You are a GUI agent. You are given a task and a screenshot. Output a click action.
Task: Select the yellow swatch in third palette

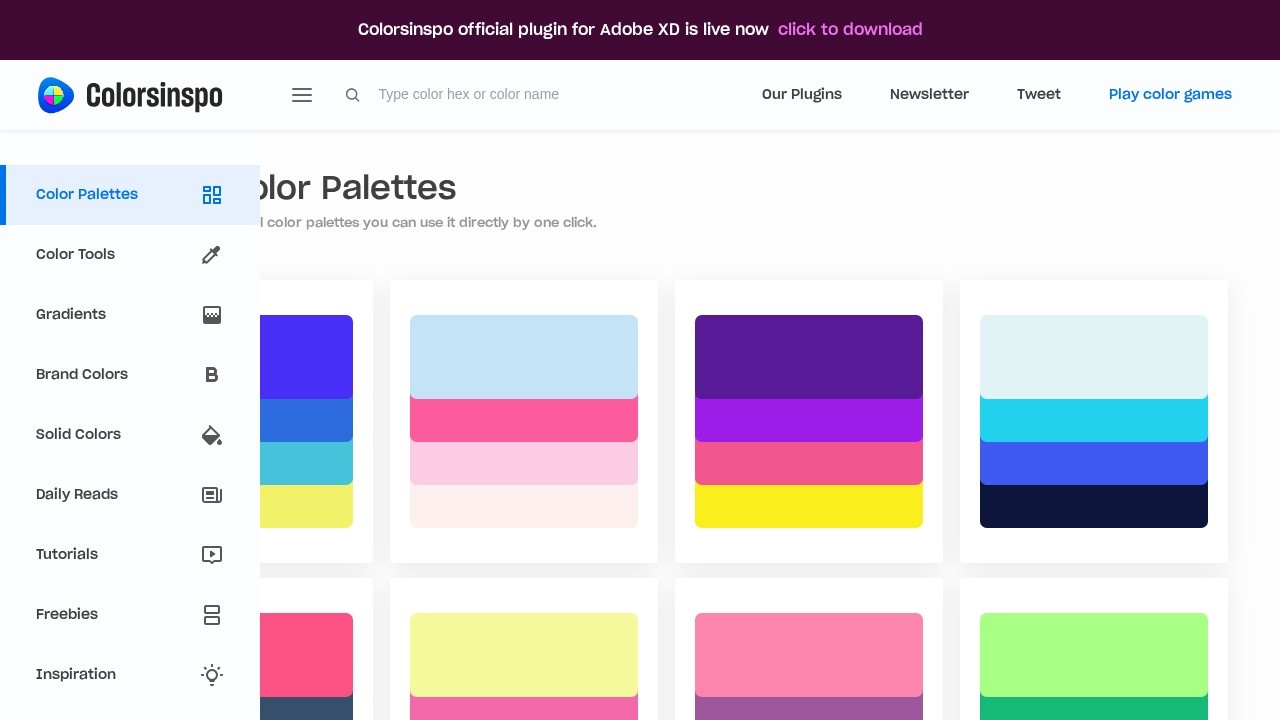pos(809,507)
